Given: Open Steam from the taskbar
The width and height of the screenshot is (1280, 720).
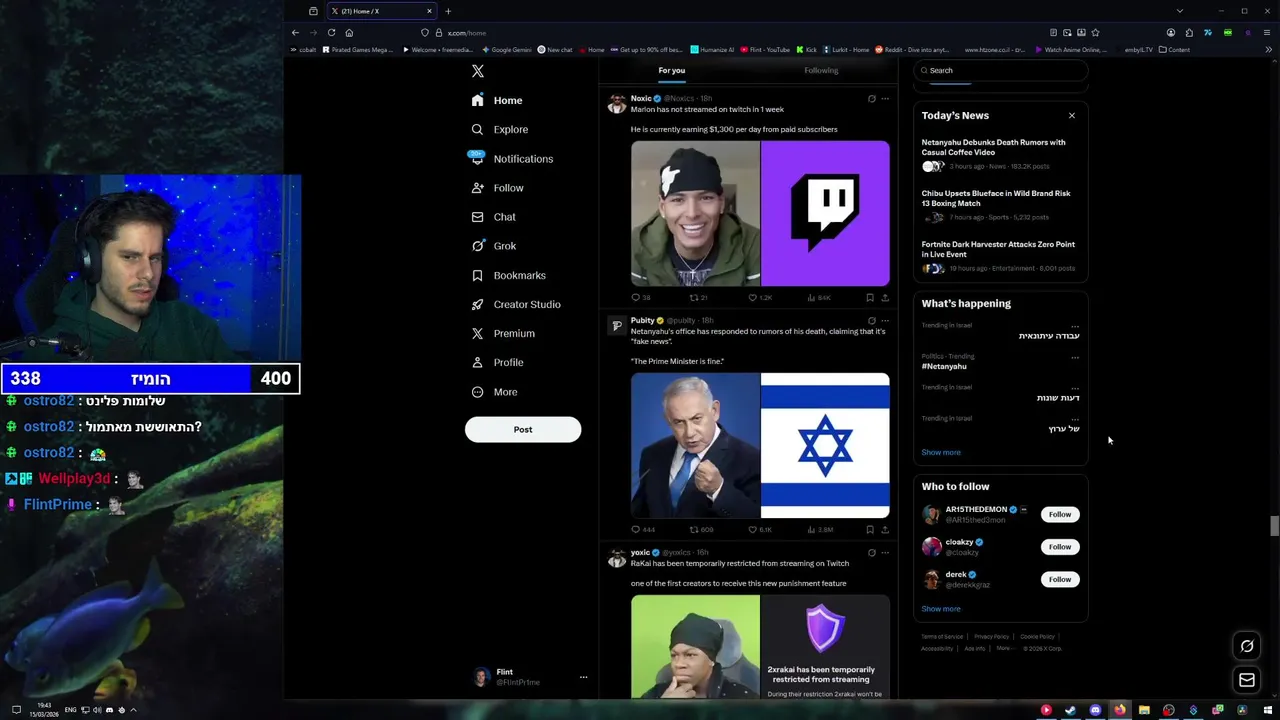Looking at the screenshot, I should click(x=1070, y=710).
